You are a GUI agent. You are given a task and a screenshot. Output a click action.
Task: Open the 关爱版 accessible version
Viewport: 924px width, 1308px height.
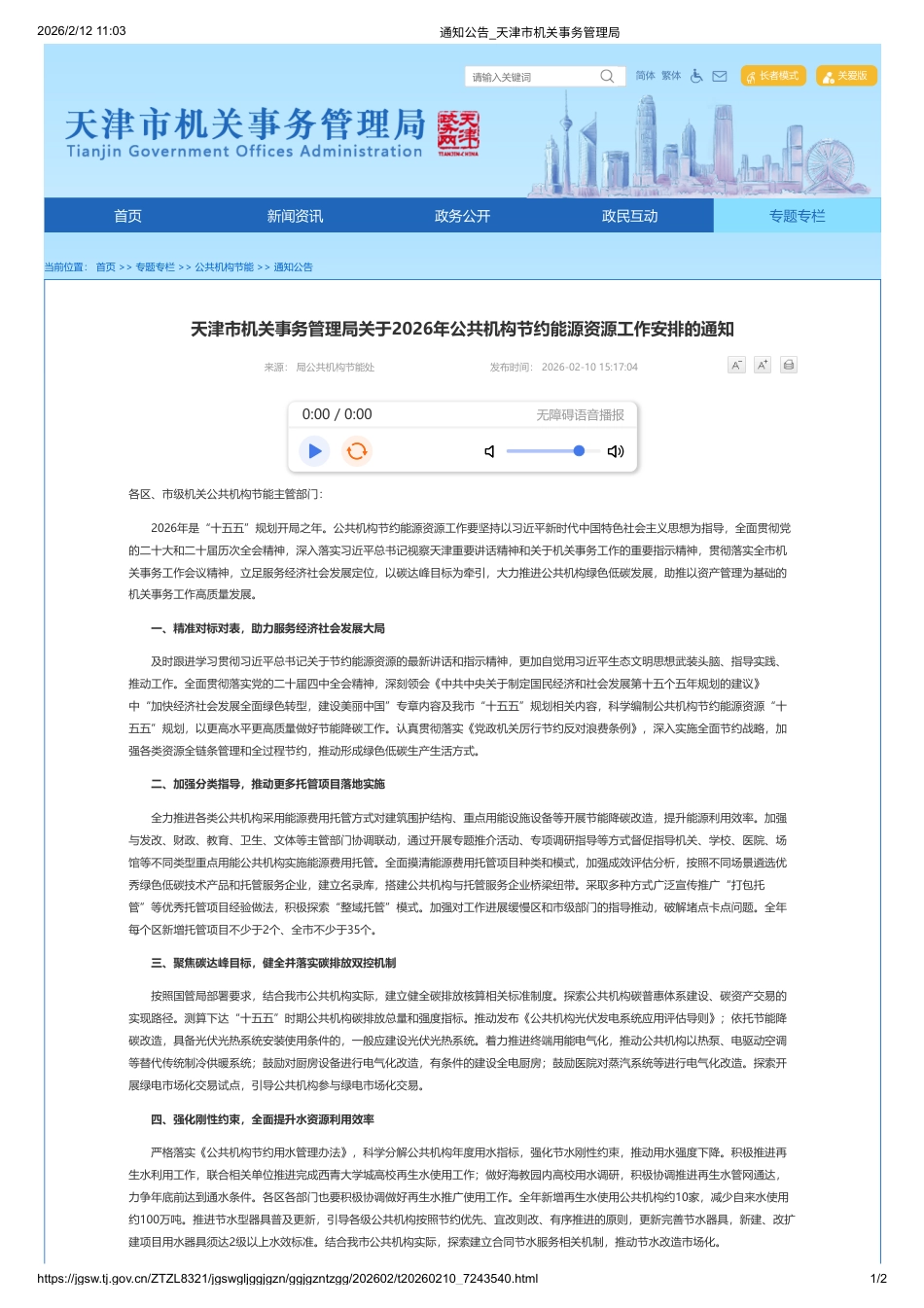click(844, 76)
